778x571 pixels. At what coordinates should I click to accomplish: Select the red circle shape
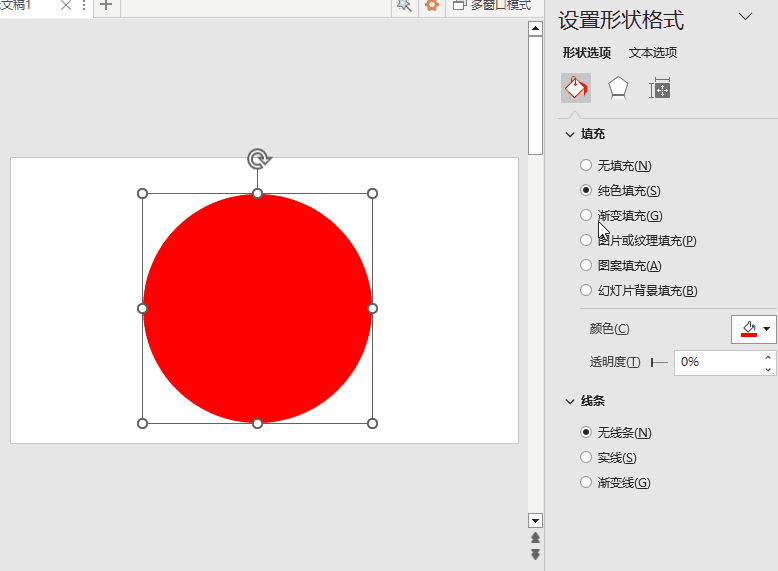[x=258, y=308]
